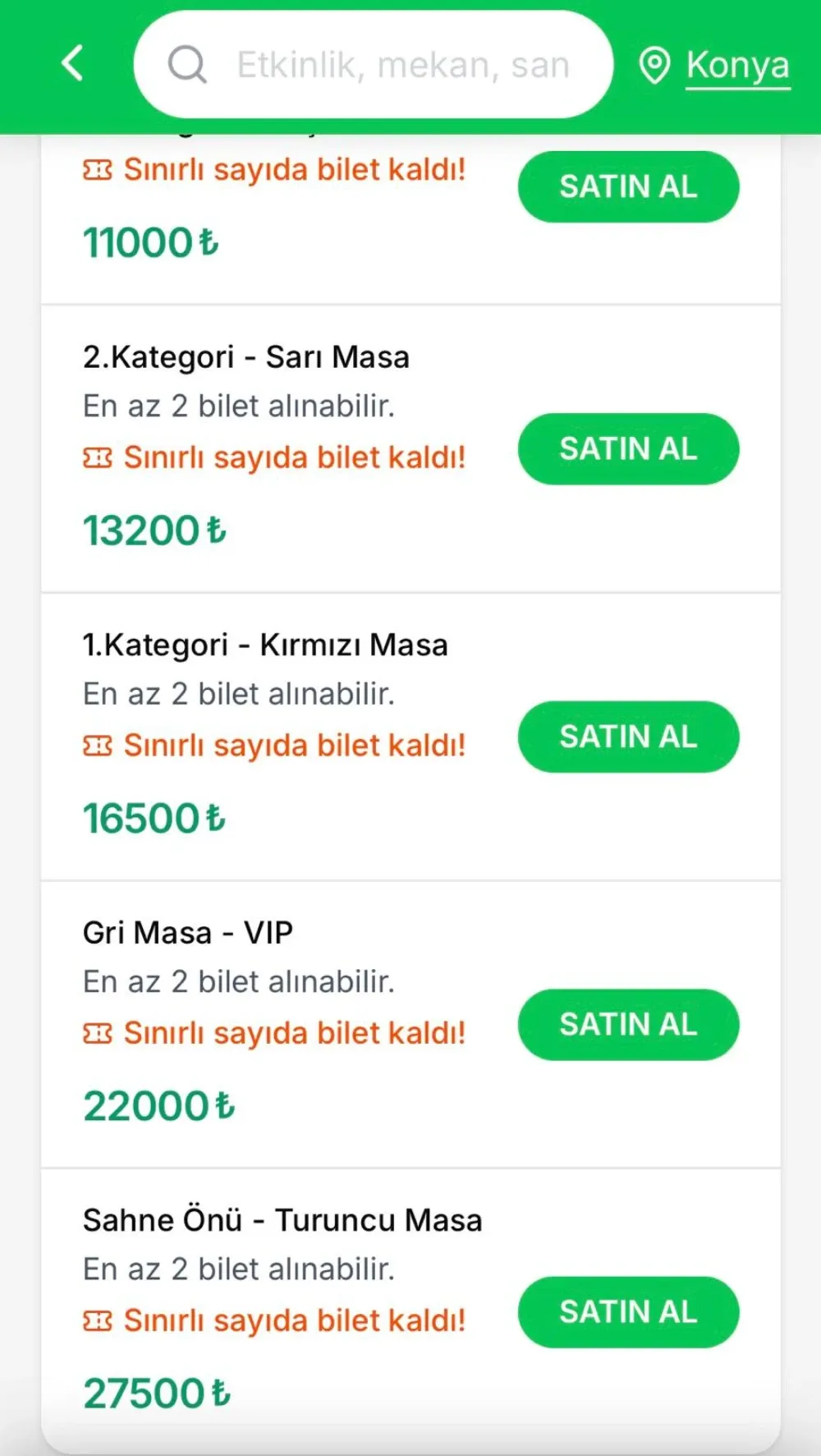Select the 1.Kategori - Kırmızı Masa title
The height and width of the screenshot is (1456, 821).
(x=265, y=645)
